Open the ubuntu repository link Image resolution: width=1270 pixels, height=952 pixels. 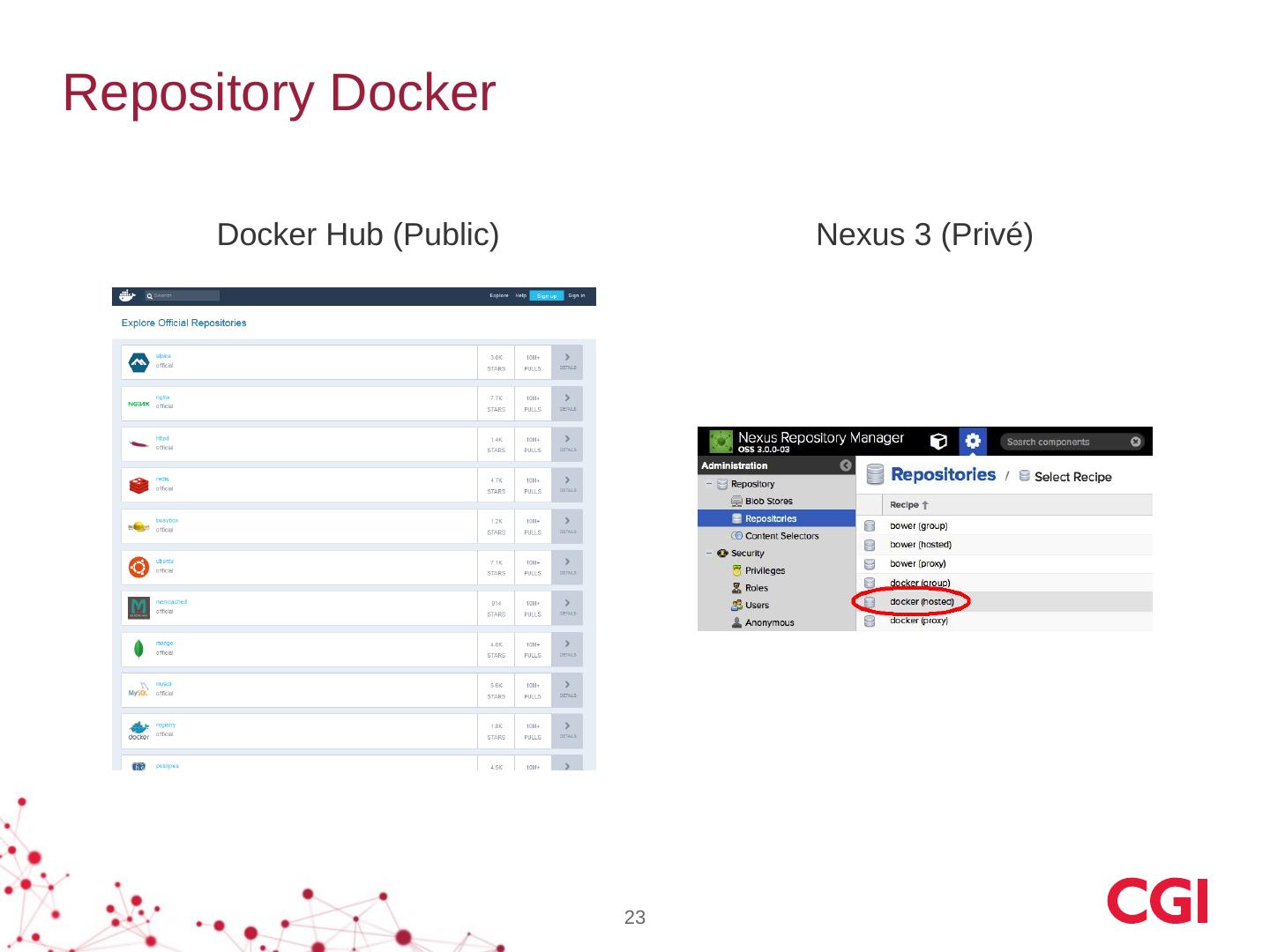coord(165,561)
